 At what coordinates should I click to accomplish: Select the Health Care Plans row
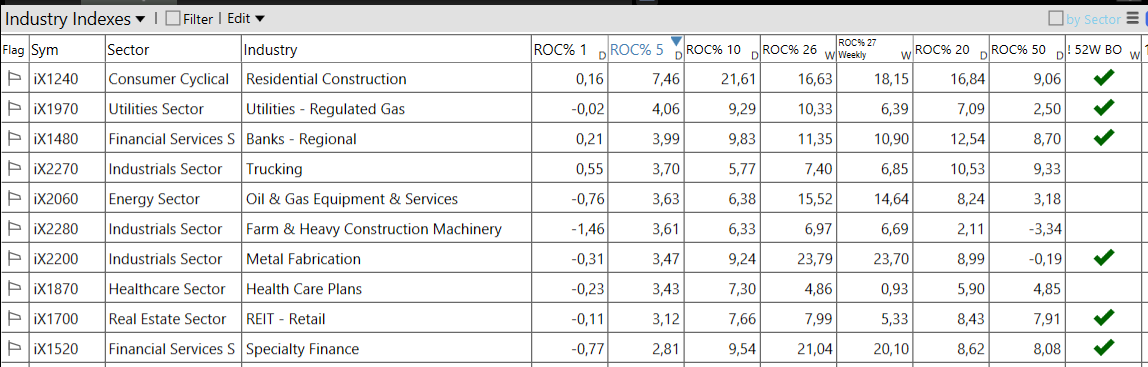(x=574, y=289)
